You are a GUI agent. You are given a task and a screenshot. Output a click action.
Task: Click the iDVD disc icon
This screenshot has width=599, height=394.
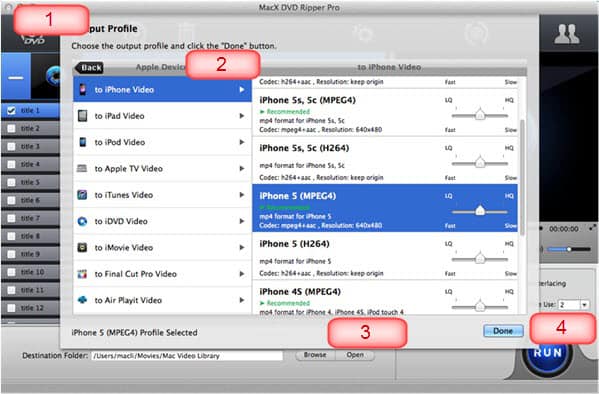tap(82, 221)
